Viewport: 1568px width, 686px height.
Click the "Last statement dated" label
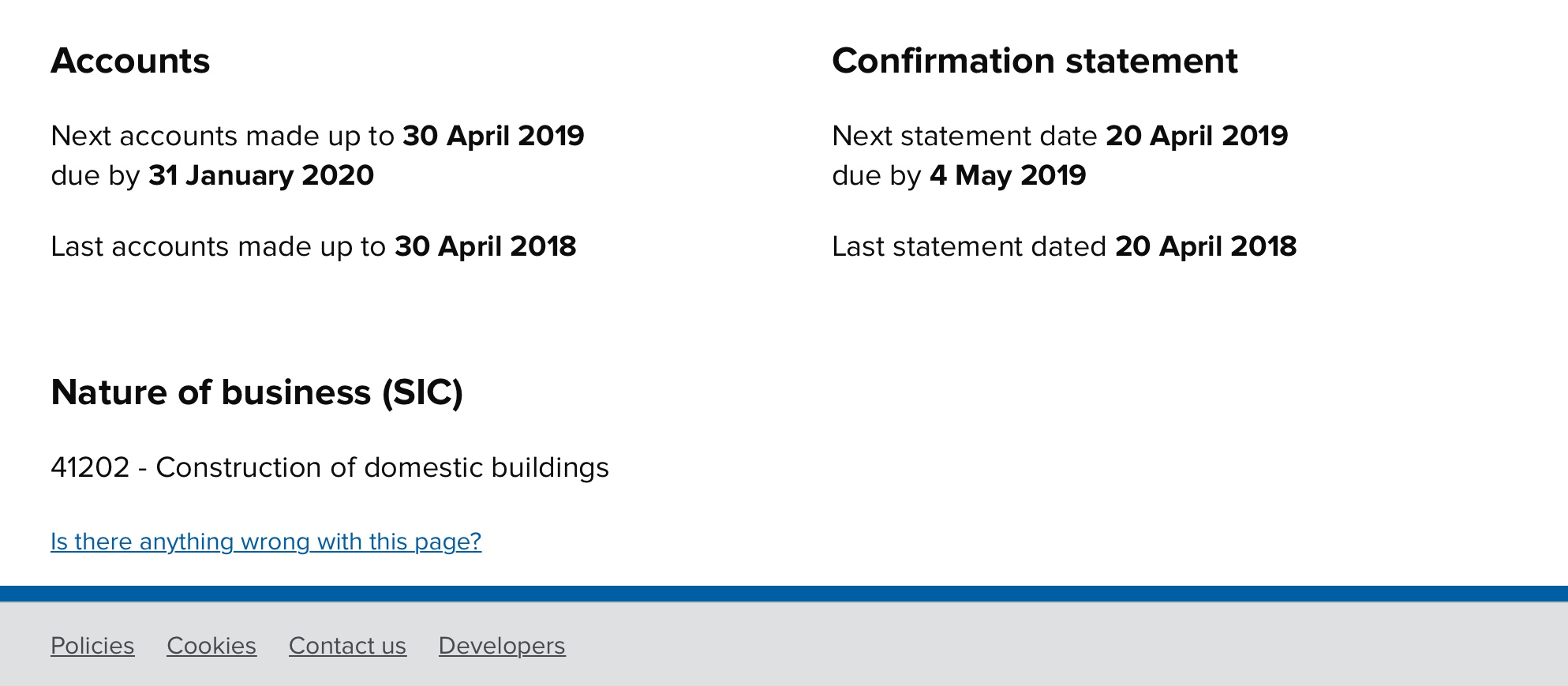(x=969, y=246)
